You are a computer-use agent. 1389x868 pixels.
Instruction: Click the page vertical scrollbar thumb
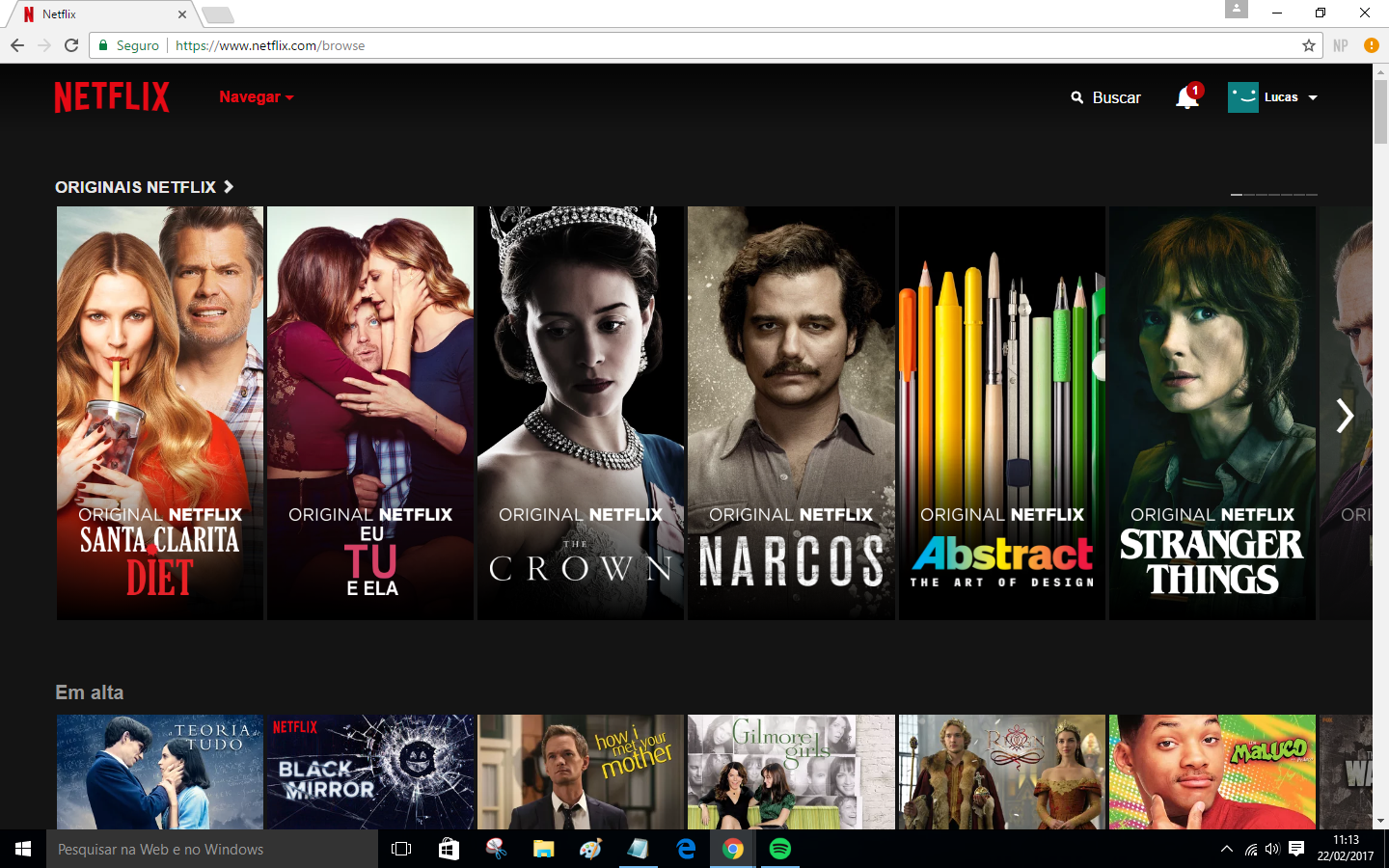(x=1380, y=112)
